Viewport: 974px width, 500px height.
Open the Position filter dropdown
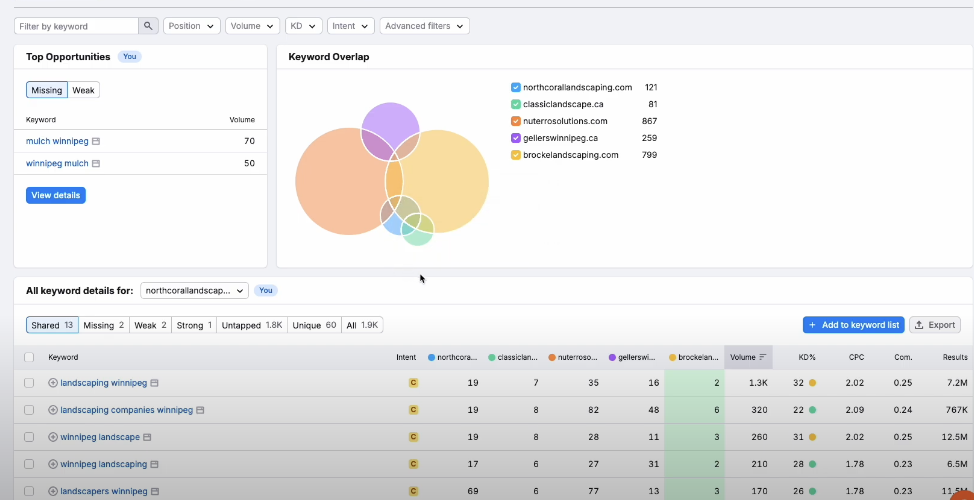coord(191,26)
